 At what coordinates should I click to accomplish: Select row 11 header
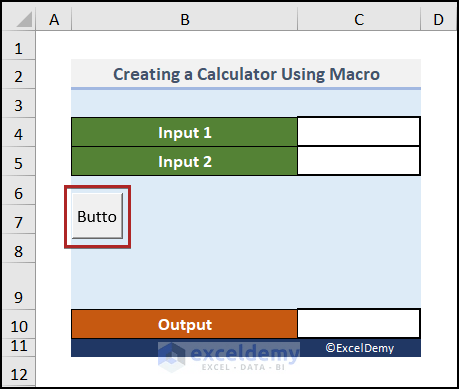[19, 347]
